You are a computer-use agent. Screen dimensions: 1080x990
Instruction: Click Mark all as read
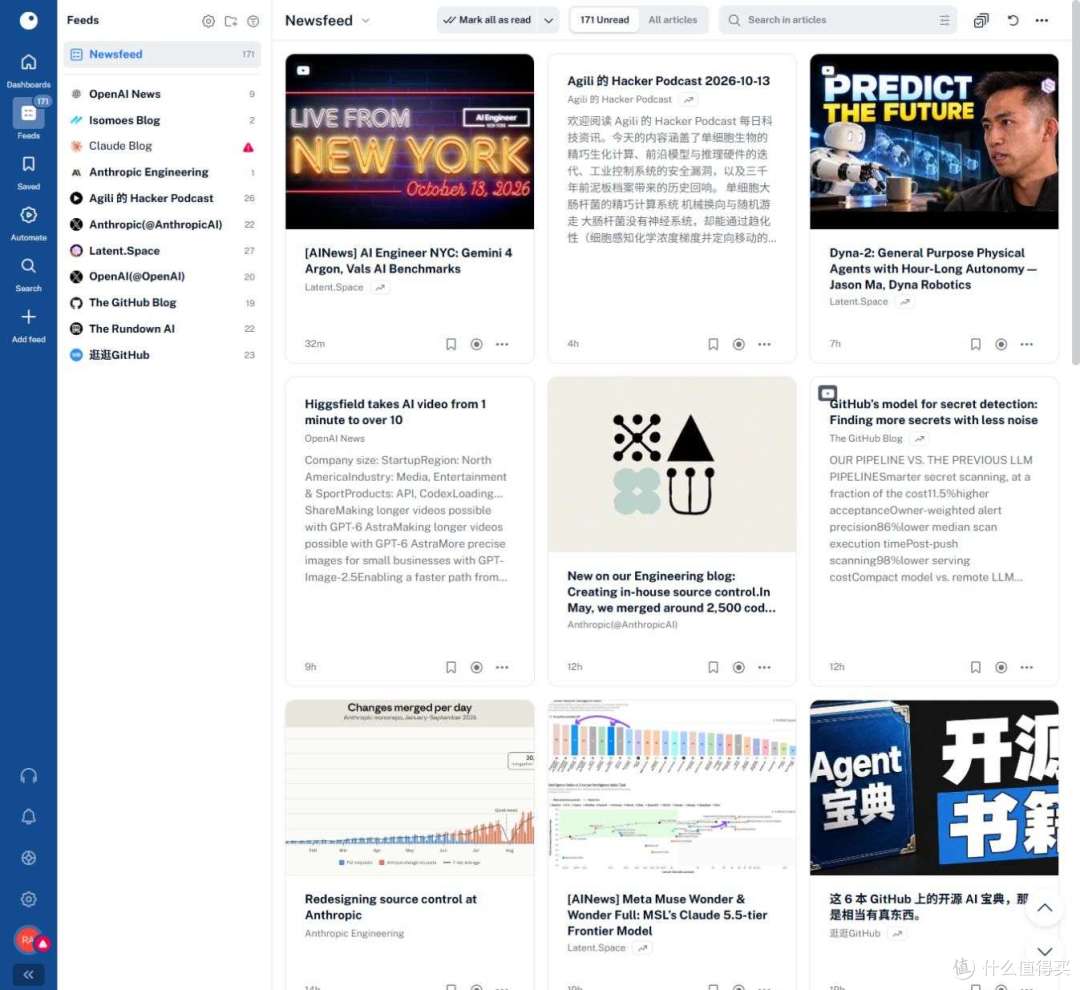point(488,20)
